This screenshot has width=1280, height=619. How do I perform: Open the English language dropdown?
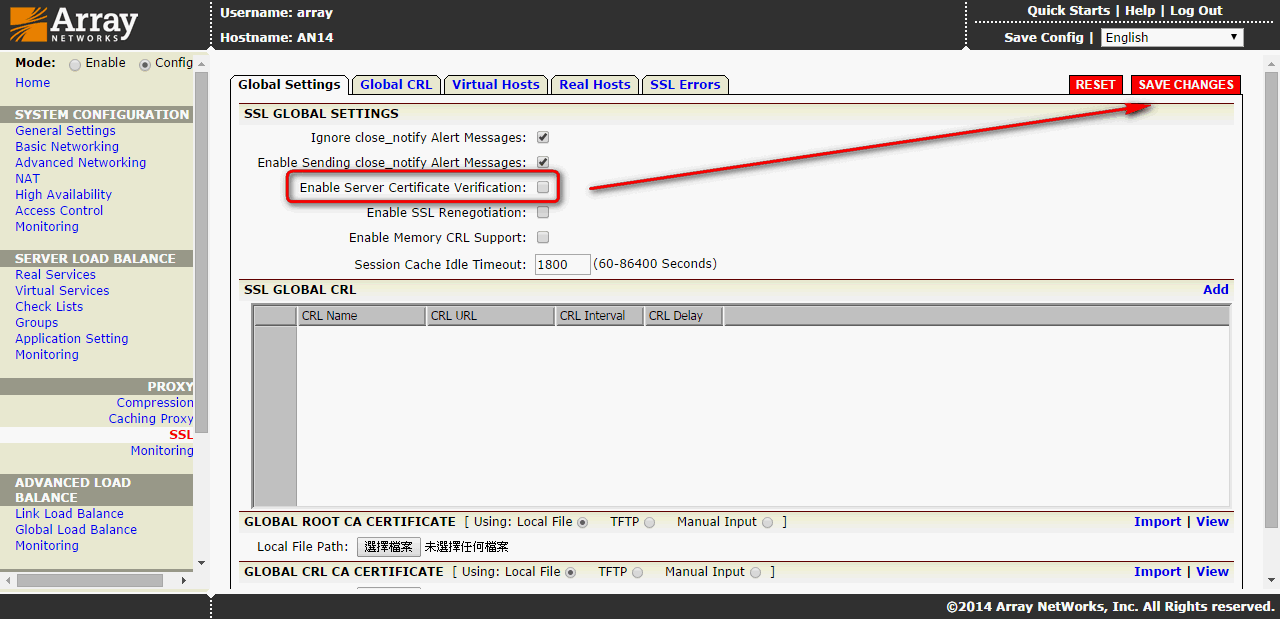(1172, 37)
